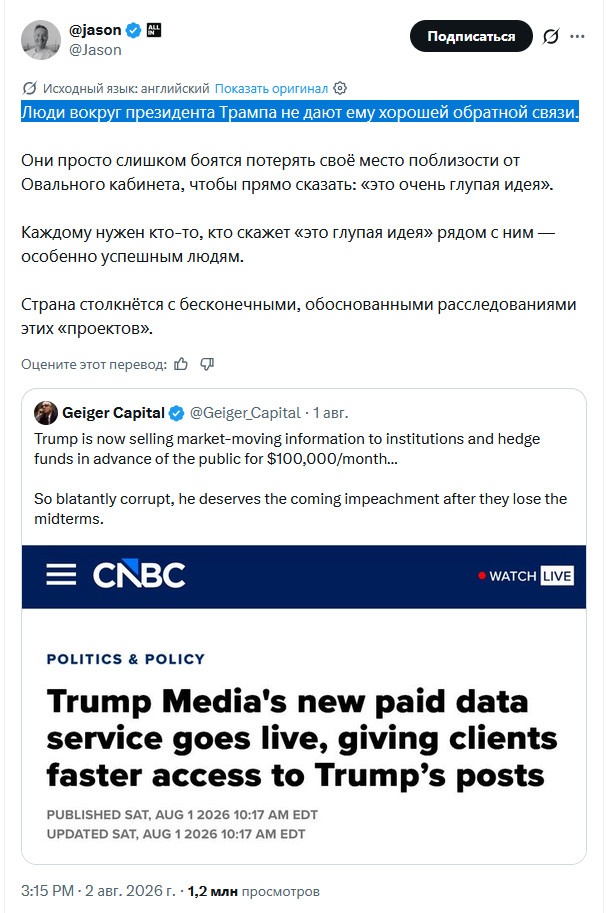Click Geiger Capital's verified badge
The width and height of the screenshot is (606, 913).
pos(176,413)
